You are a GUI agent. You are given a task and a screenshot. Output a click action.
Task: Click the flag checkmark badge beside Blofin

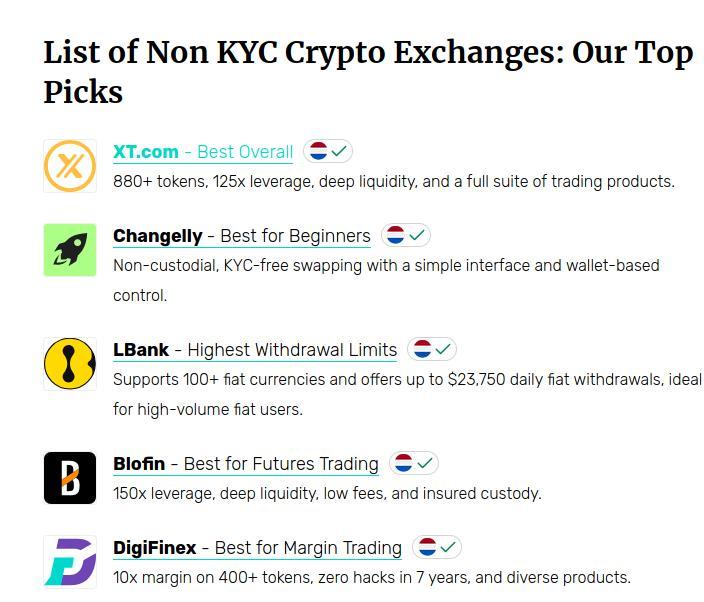(x=414, y=463)
